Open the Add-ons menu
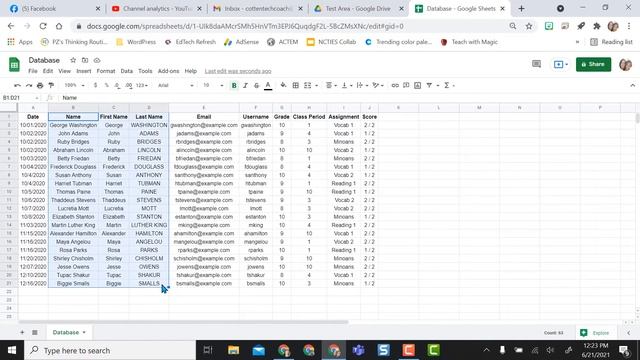This screenshot has height=360, width=640. click(168, 71)
